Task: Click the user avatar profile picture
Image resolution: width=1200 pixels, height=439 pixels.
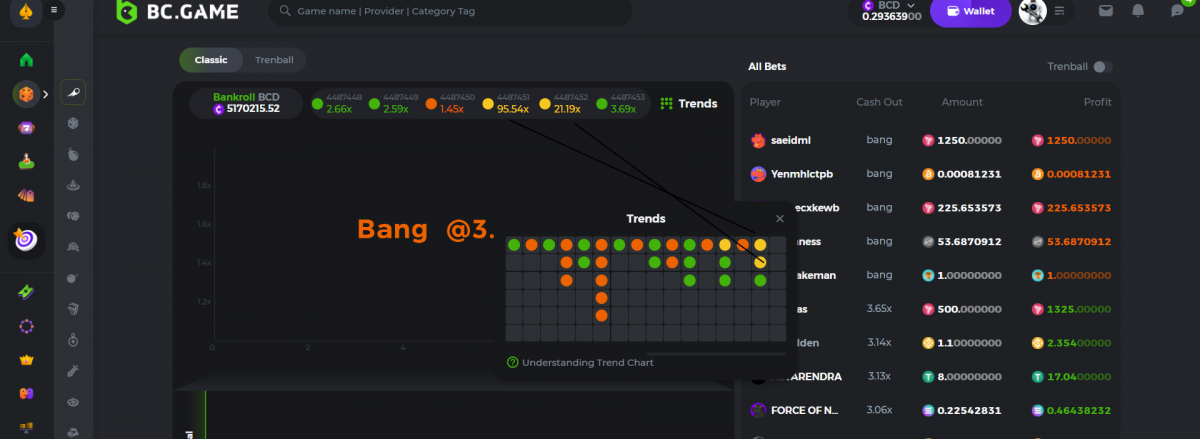Action: [x=1032, y=11]
